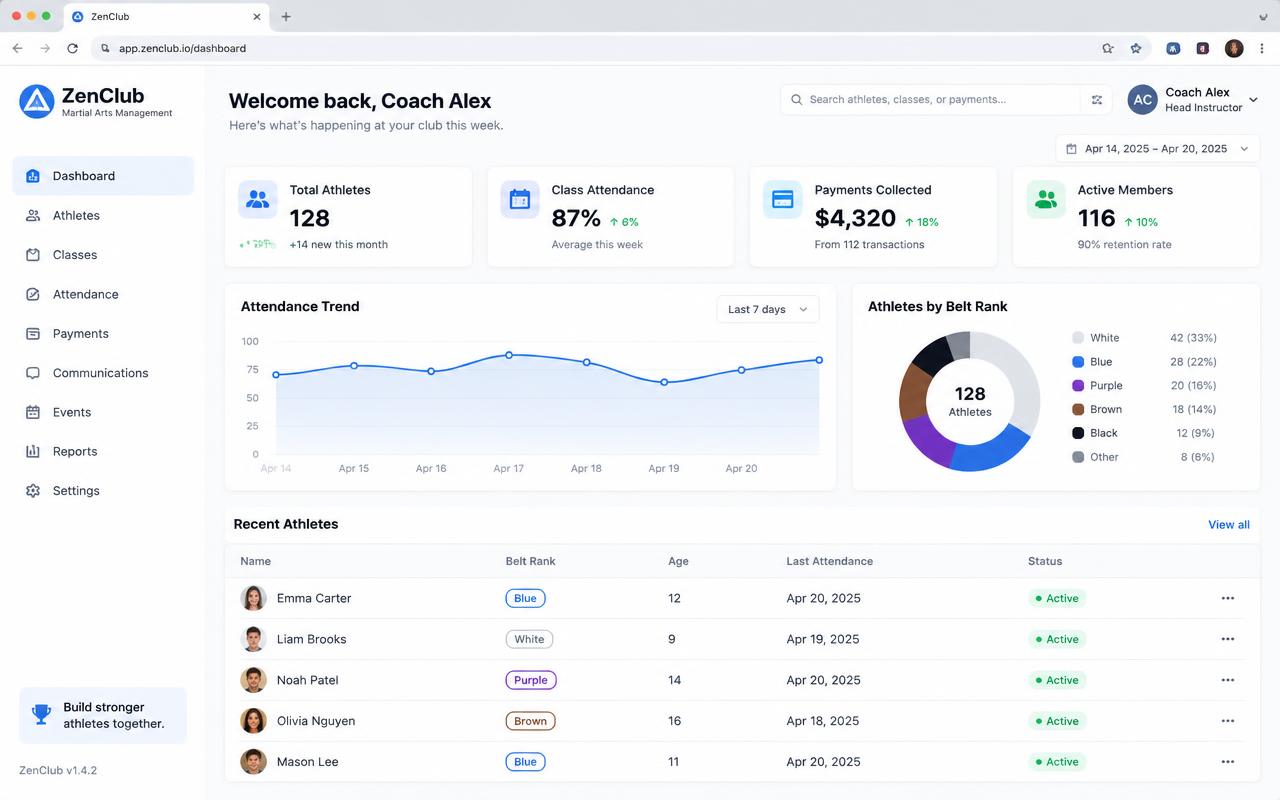This screenshot has height=800, width=1280.
Task: Click the Total Athletes card icon
Action: click(258, 199)
